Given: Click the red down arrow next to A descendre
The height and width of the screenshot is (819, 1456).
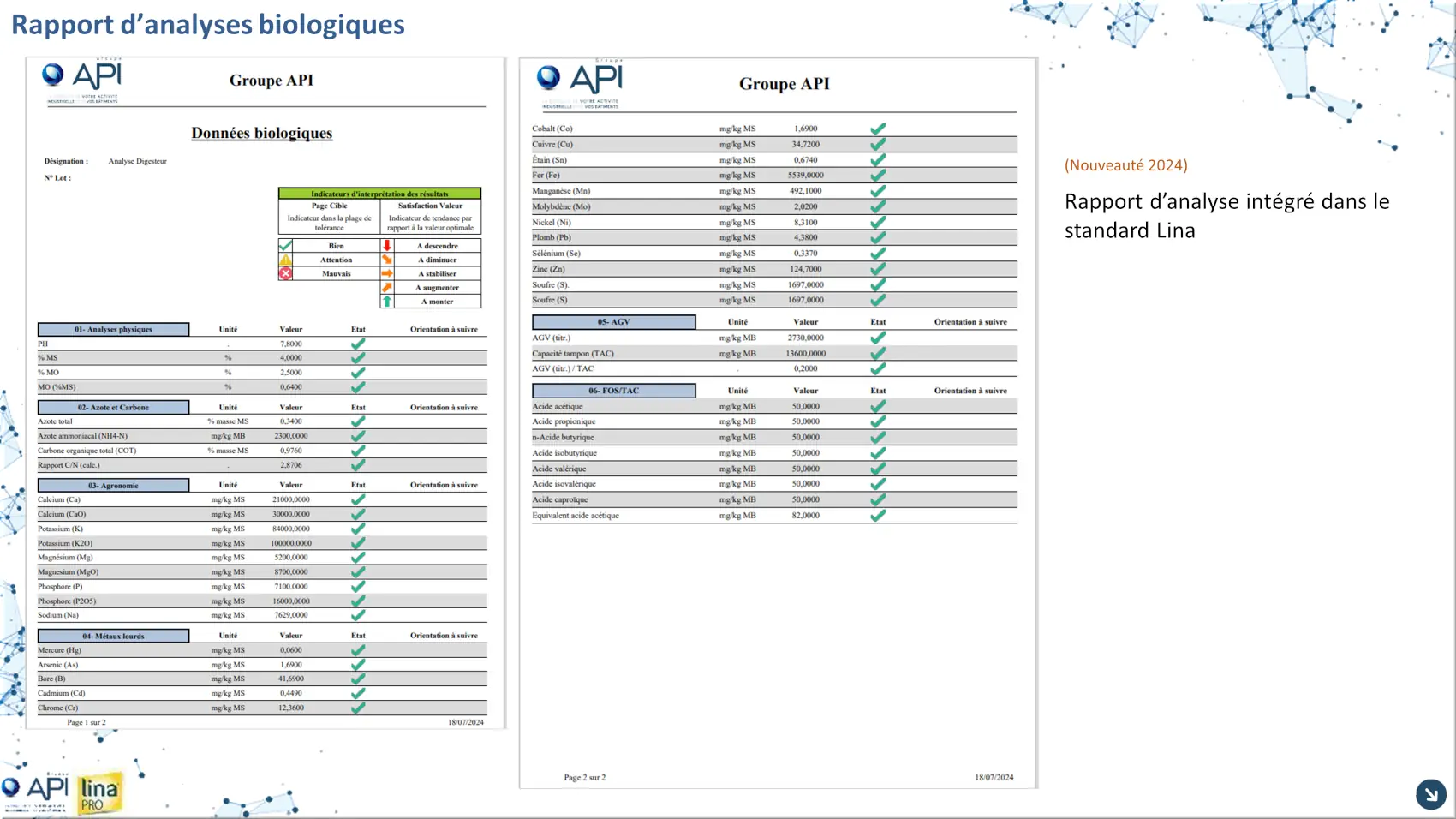Looking at the screenshot, I should pos(387,246).
